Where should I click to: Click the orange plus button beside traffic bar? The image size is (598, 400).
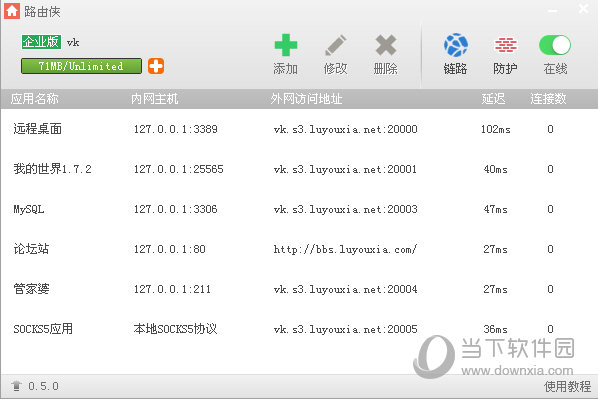click(156, 66)
